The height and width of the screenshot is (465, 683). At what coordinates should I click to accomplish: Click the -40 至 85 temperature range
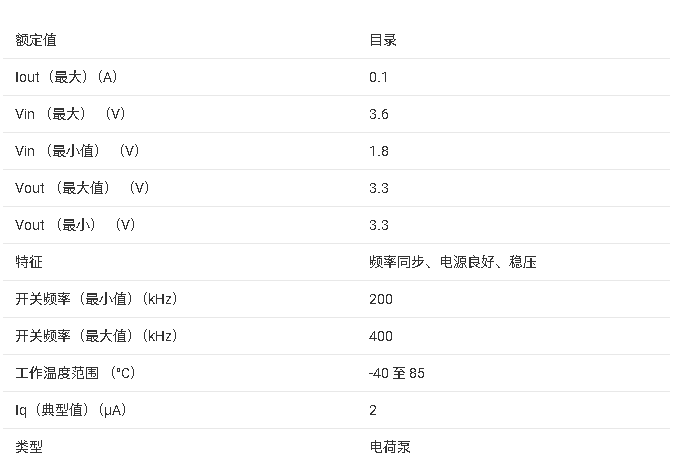tap(397, 373)
